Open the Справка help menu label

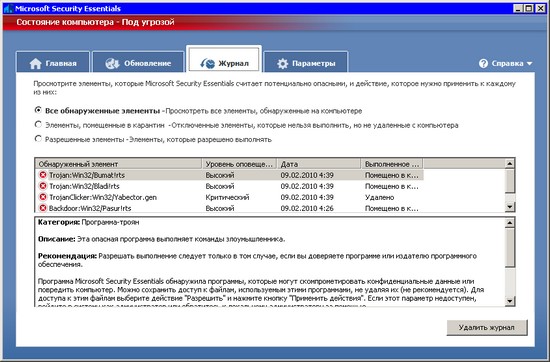[507, 63]
